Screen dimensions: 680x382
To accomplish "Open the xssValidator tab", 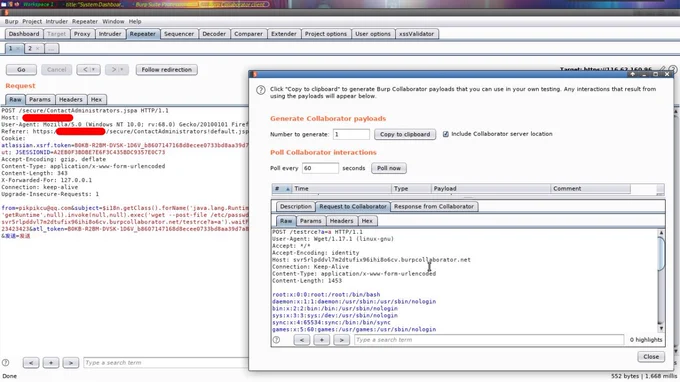I will (417, 34).
